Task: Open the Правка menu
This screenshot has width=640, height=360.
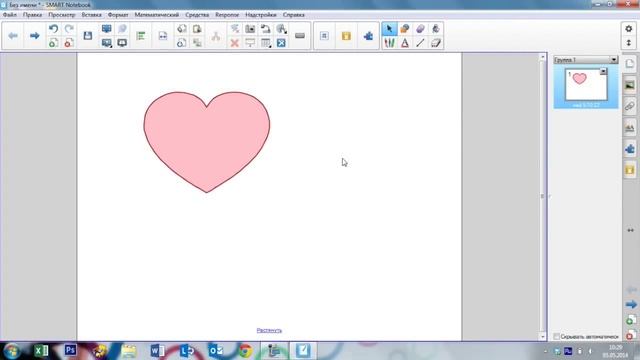Action: pos(32,15)
